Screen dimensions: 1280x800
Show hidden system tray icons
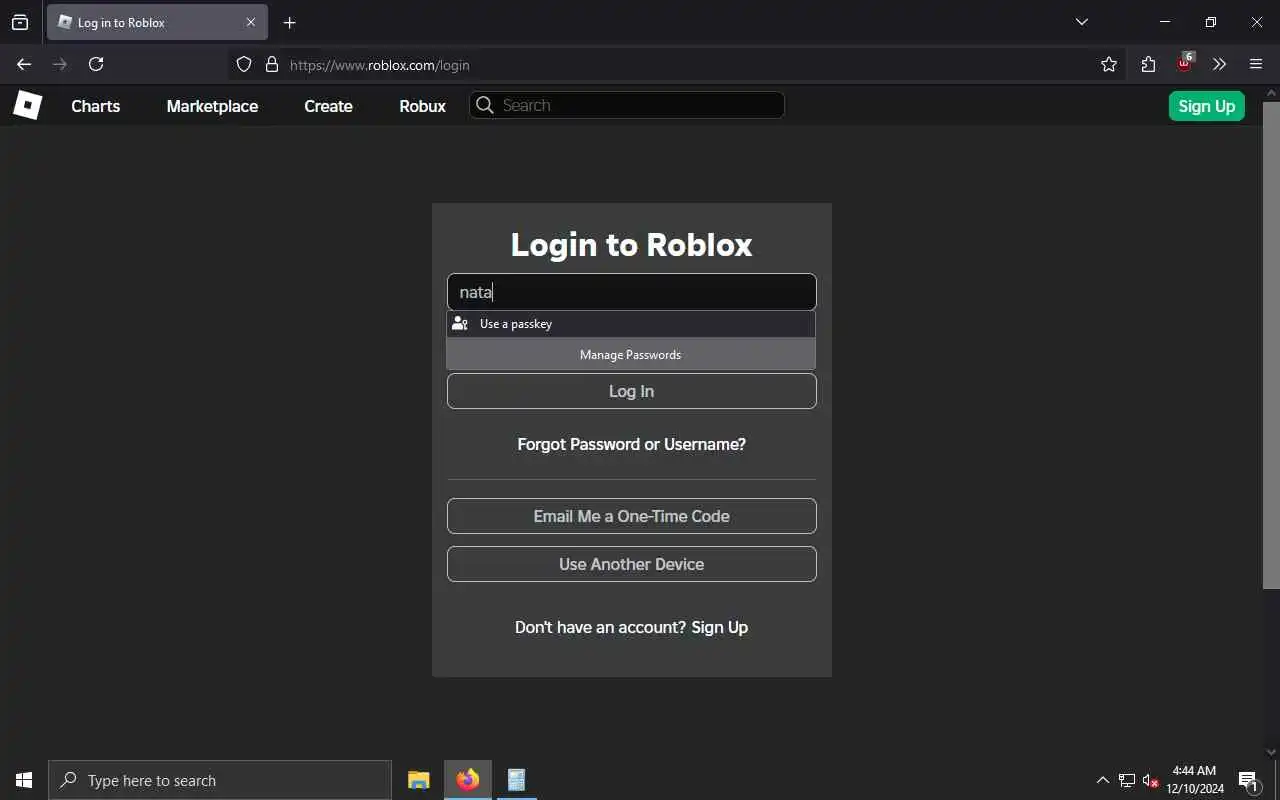click(x=1103, y=780)
